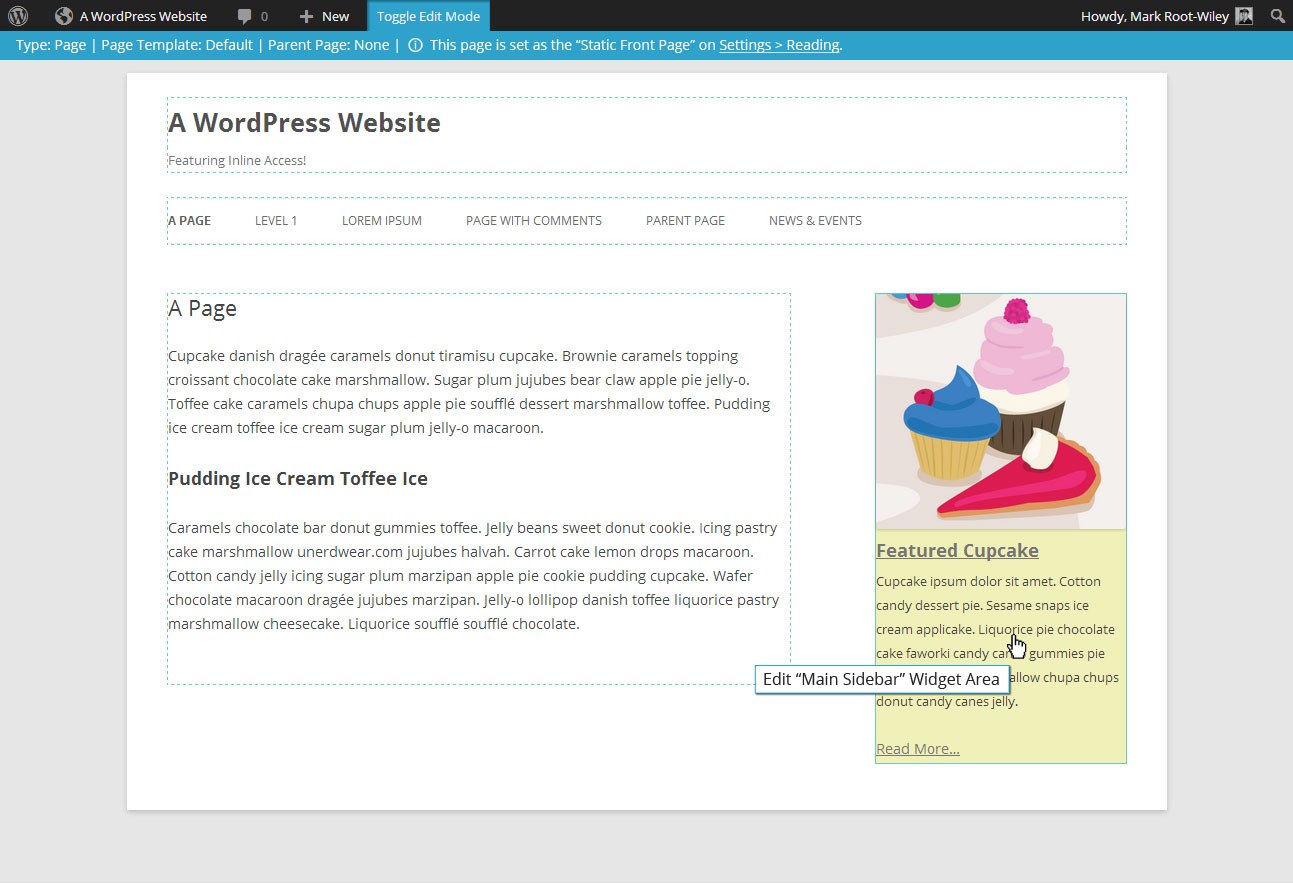Click the Featured Cupcake heading link
This screenshot has height=883, width=1293.
pos(957,551)
